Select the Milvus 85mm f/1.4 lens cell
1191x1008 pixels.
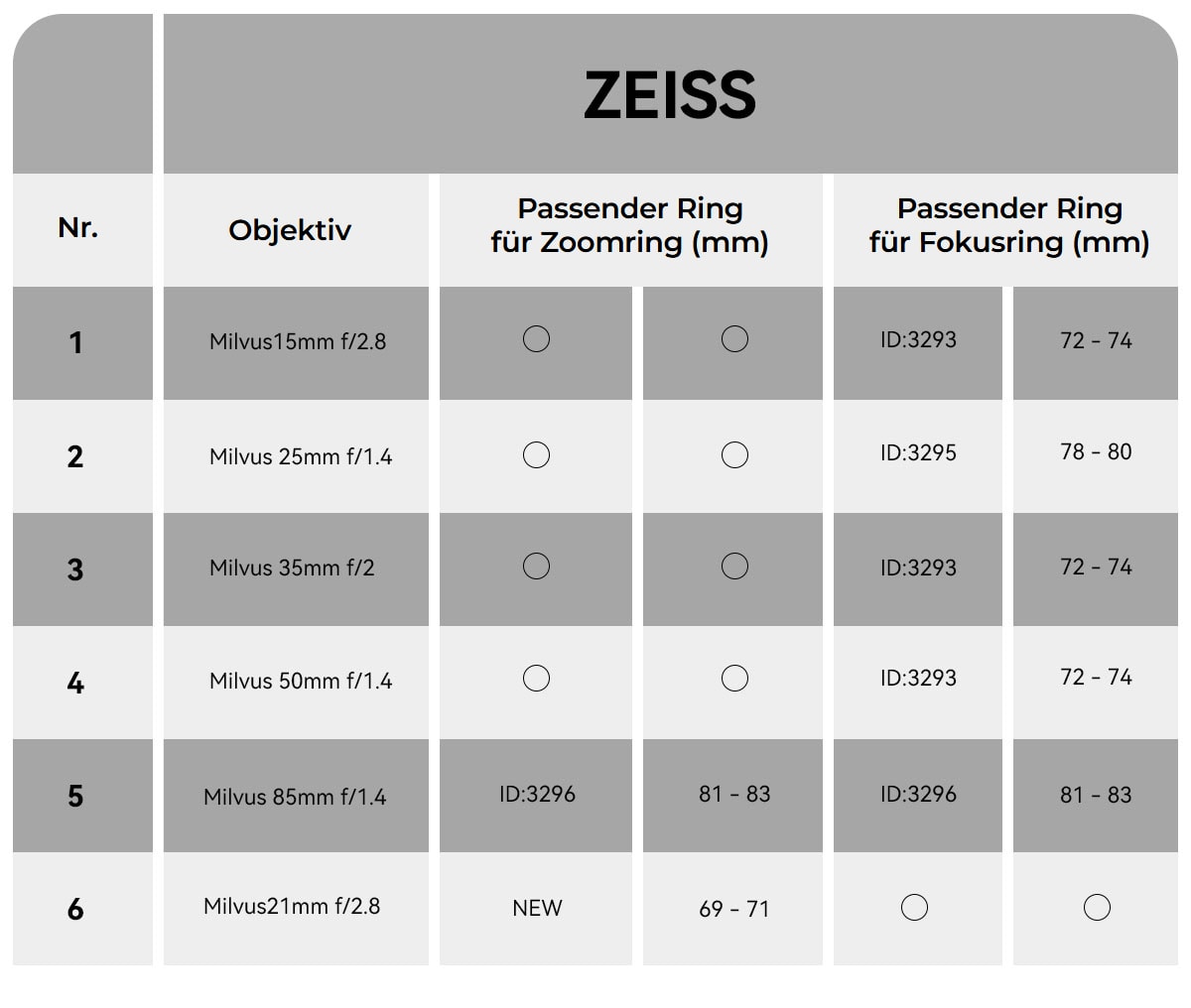tap(295, 797)
